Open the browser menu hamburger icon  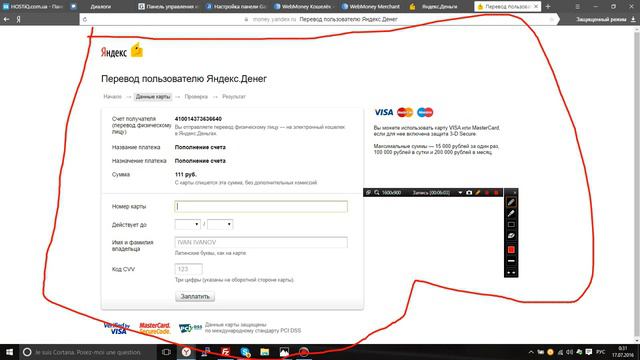578,7
